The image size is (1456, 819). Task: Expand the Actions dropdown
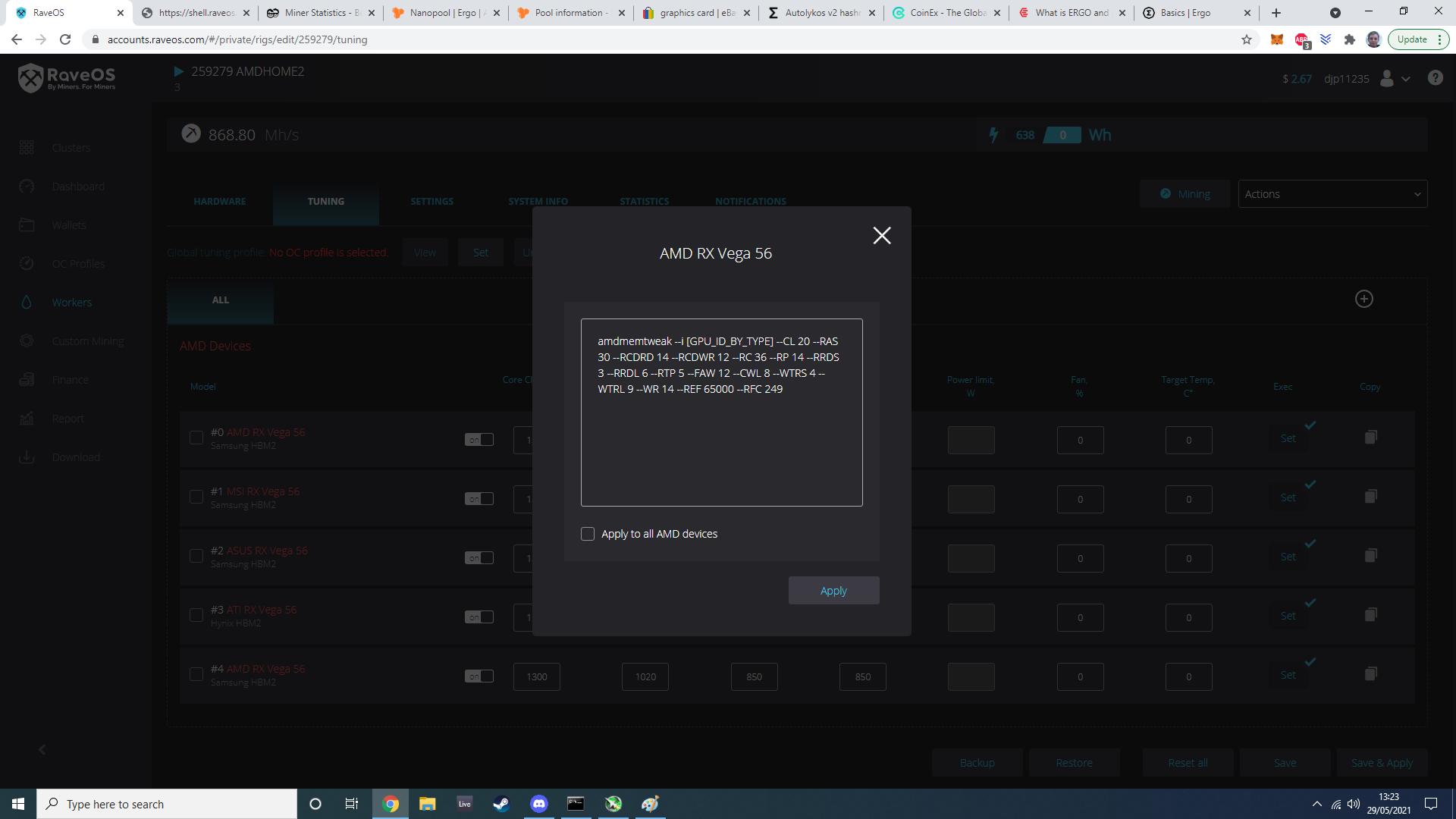tap(1332, 194)
